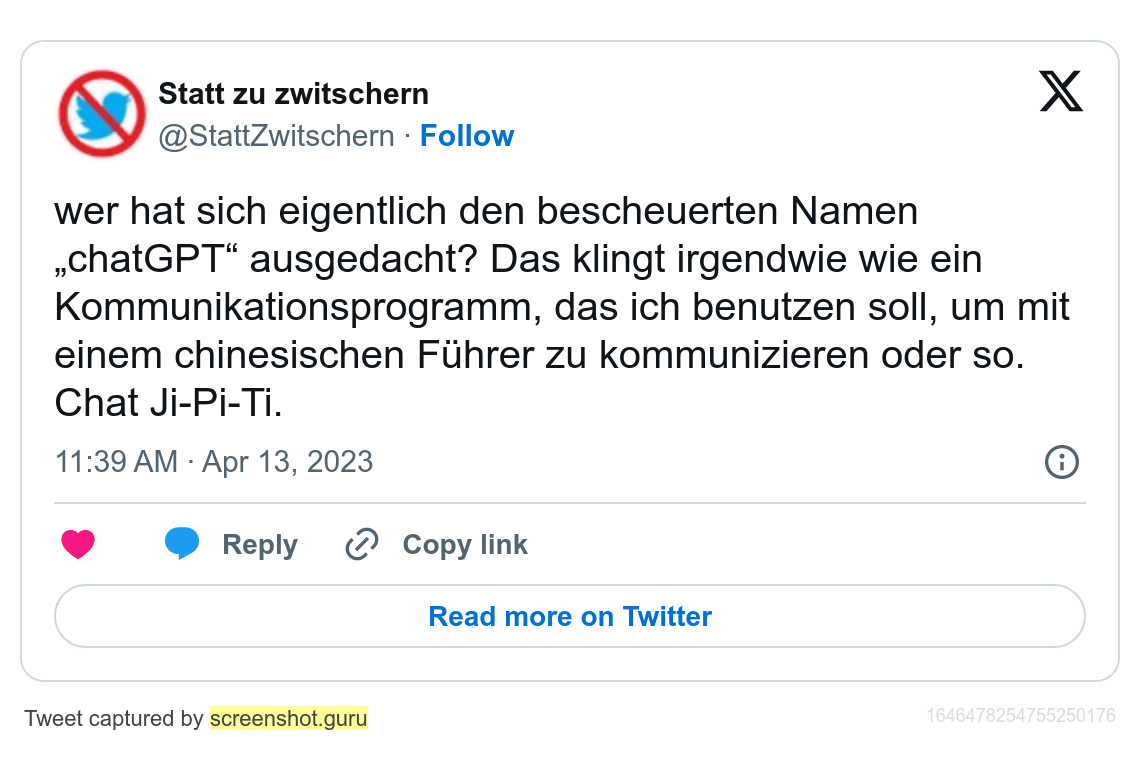This screenshot has width=1140, height=774.
Task: Click the @StattZwitschern handle
Action: (277, 136)
